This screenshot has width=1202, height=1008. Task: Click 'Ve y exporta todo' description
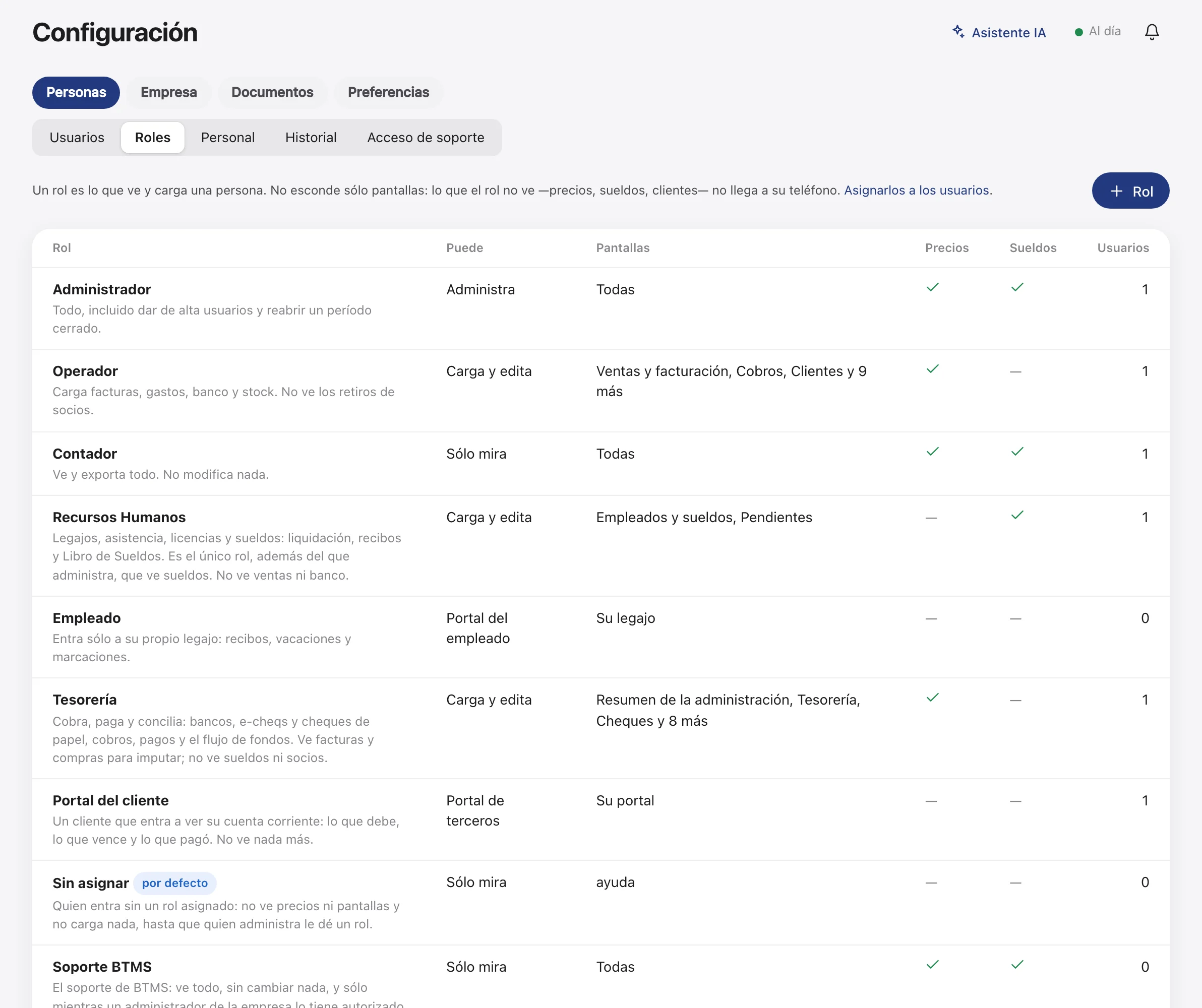coord(160,474)
